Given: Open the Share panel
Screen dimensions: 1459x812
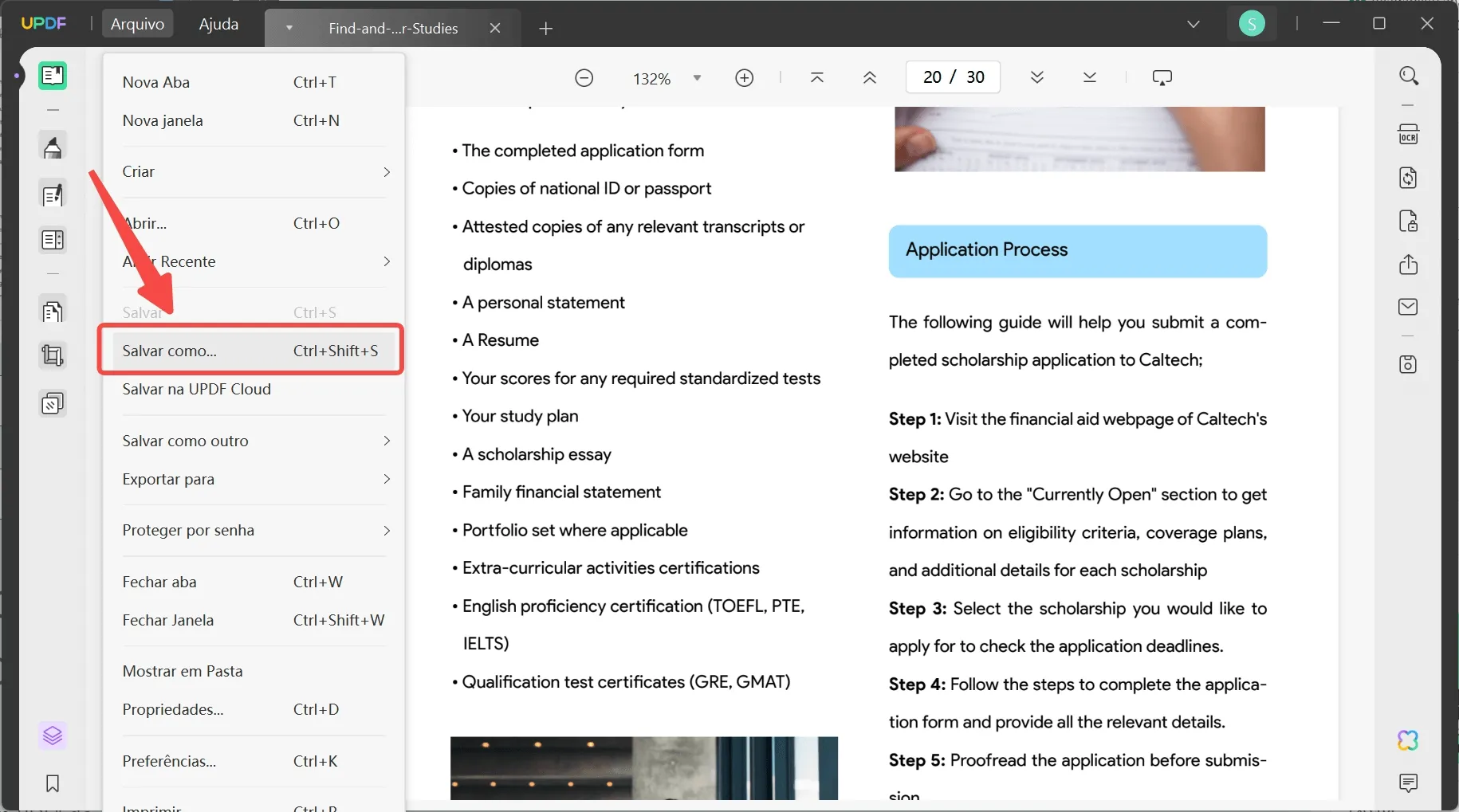Looking at the screenshot, I should click(1409, 265).
